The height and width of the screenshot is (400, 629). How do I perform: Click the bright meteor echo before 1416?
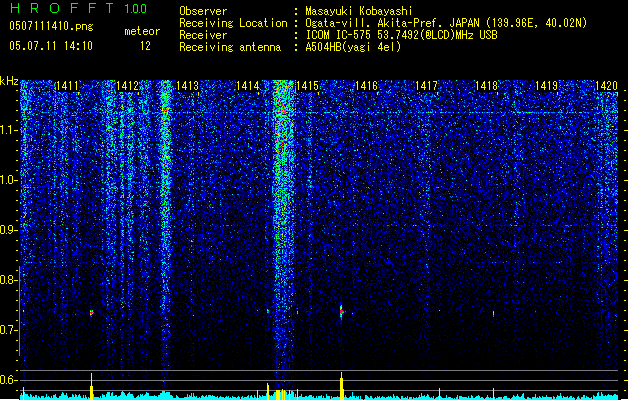click(341, 312)
